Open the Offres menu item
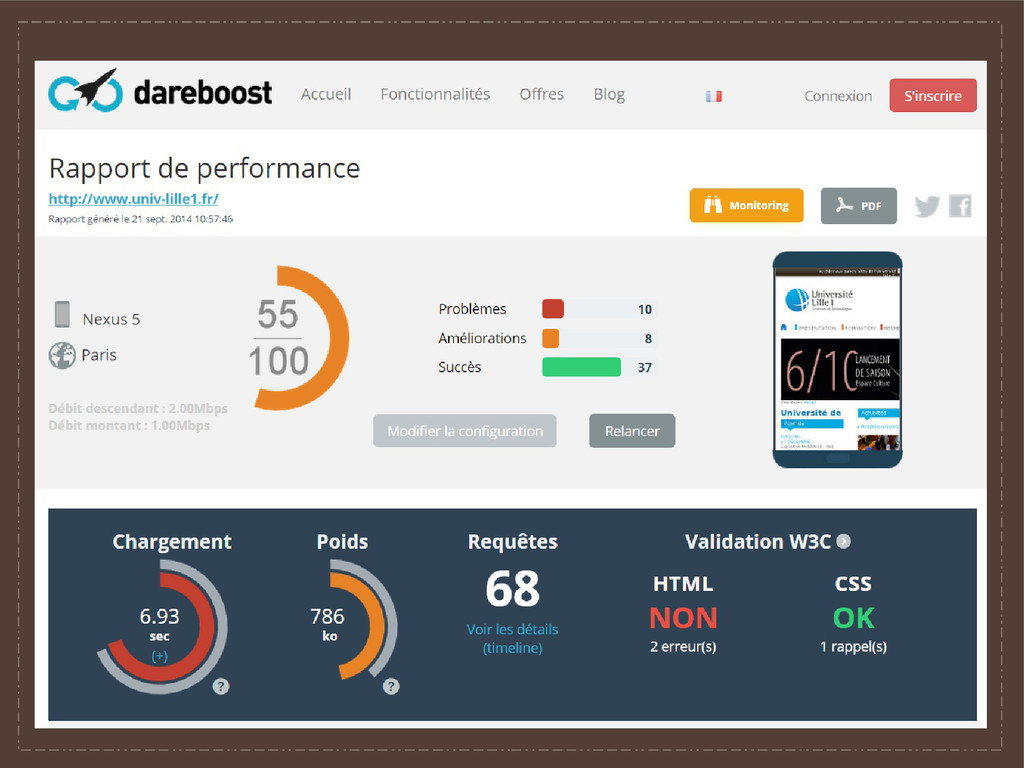The width and height of the screenshot is (1024, 768). click(x=541, y=95)
